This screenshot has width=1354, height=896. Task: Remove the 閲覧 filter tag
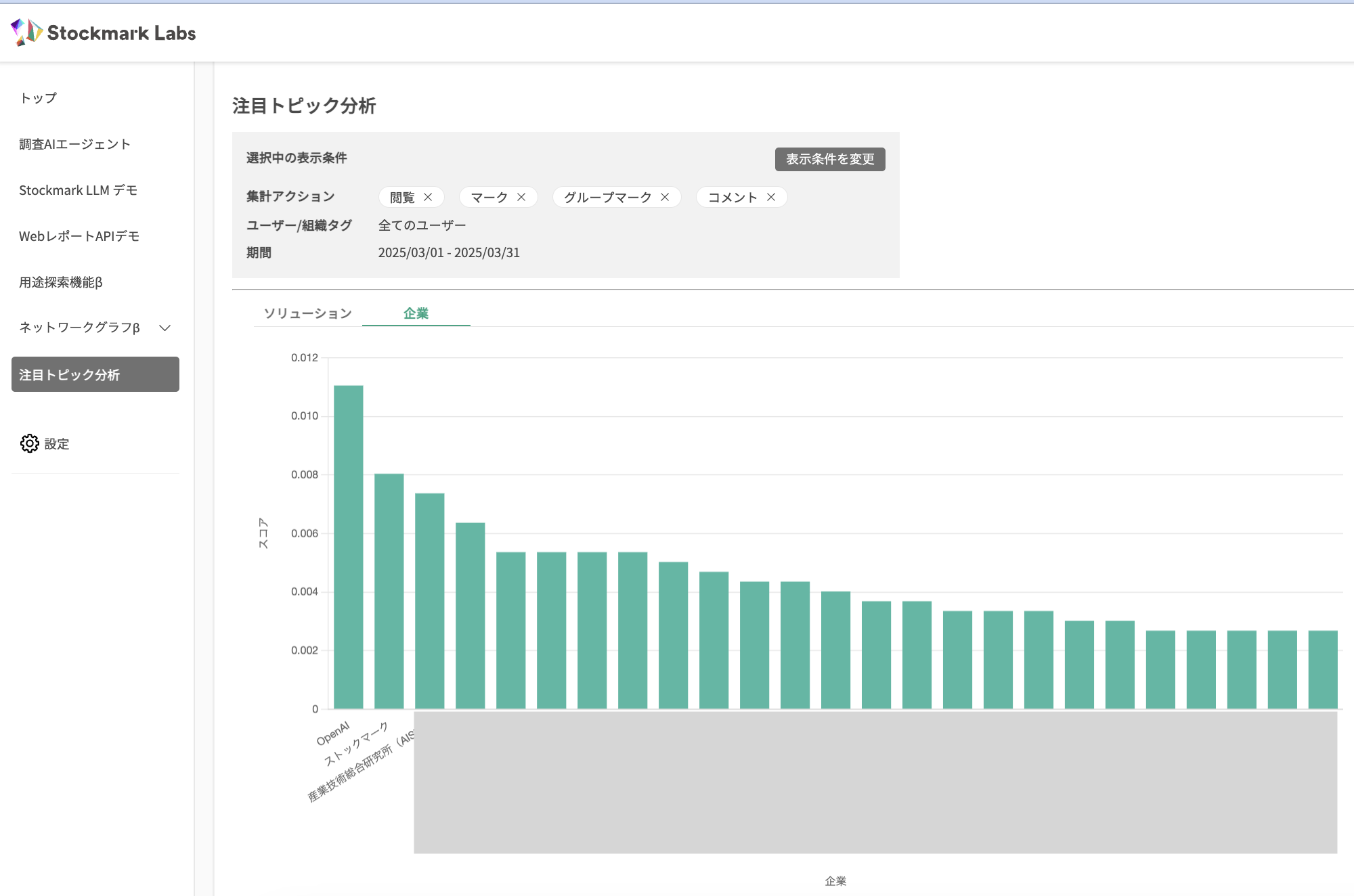[428, 197]
